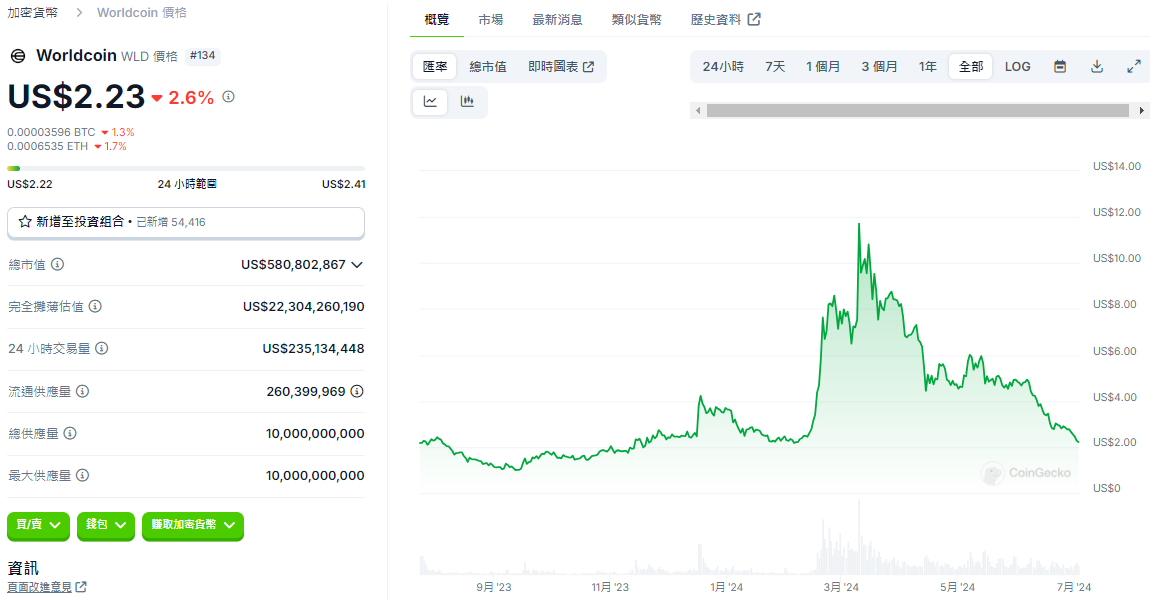Open the 歷史資料 tab
Viewport: 1165px width, 600px height.
point(714,18)
